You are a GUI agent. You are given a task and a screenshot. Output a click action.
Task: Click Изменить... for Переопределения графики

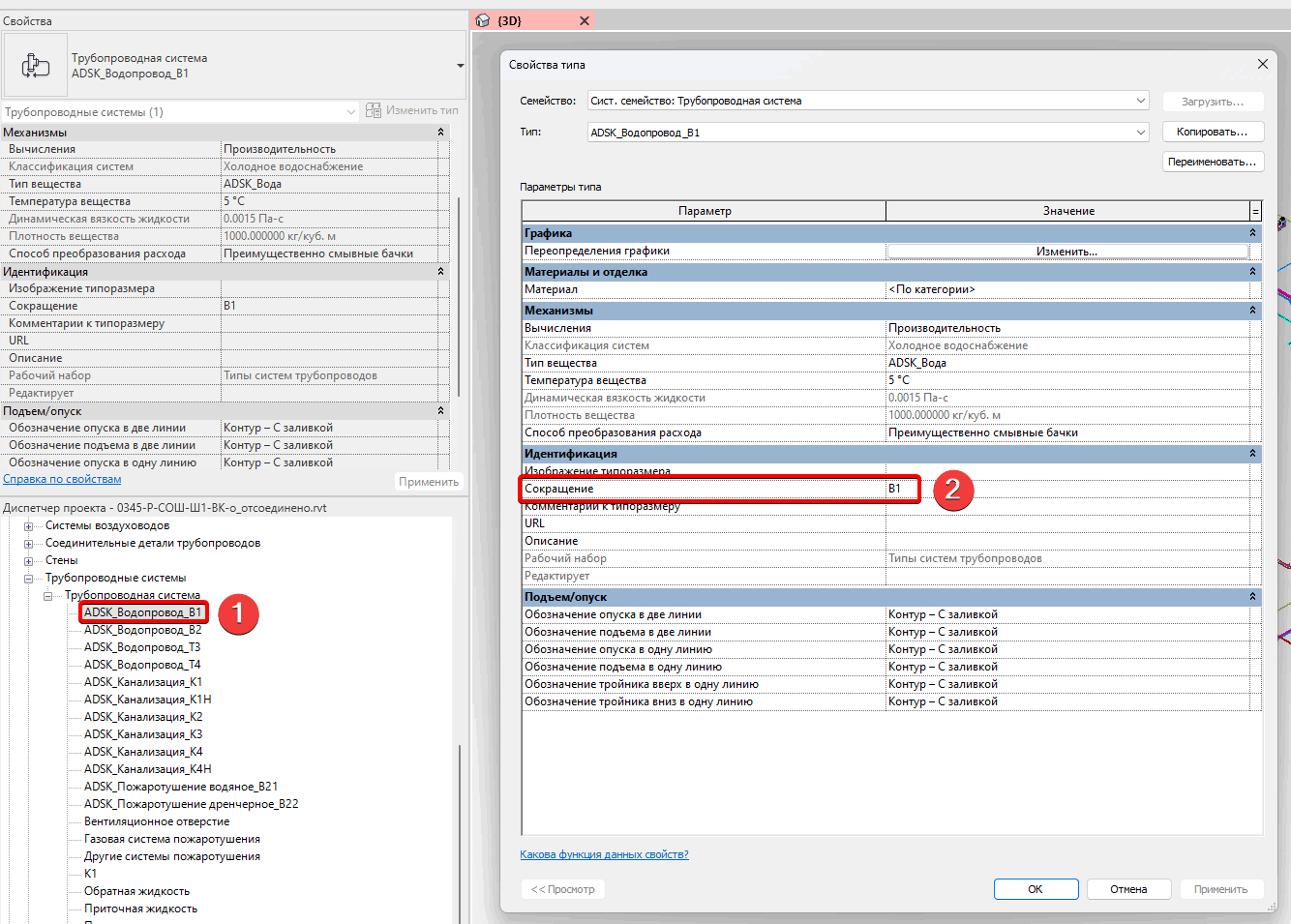coord(1066,252)
